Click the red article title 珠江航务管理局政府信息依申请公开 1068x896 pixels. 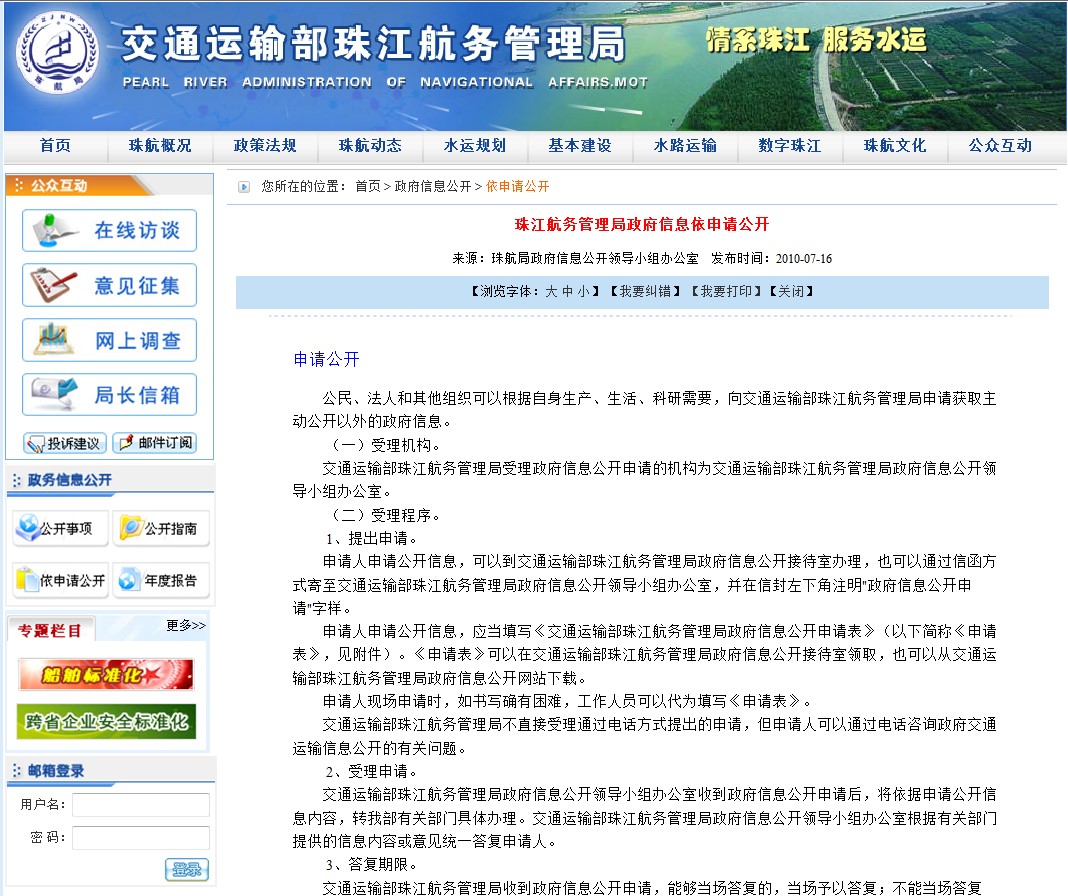[x=642, y=224]
